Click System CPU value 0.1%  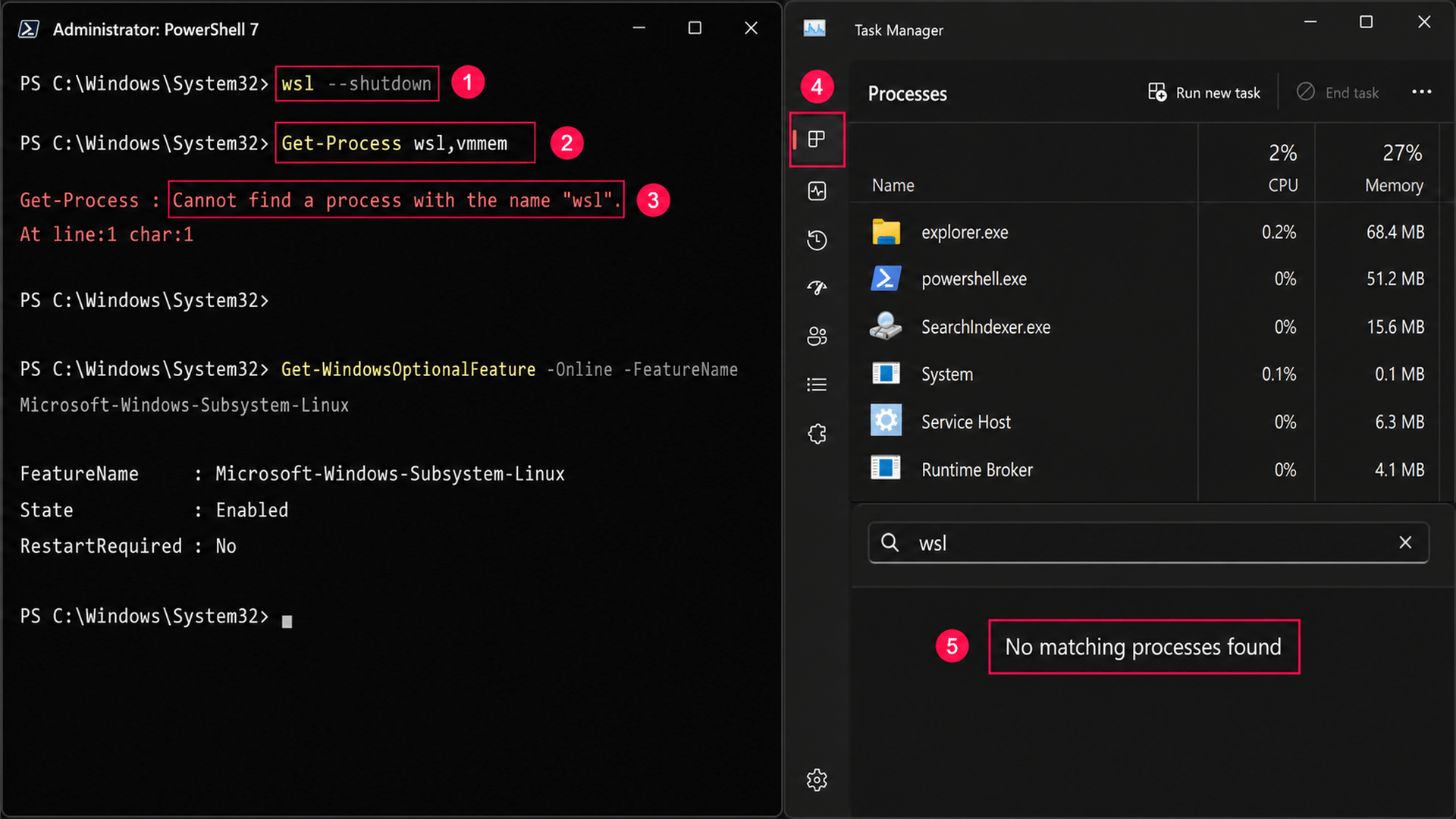coord(1279,375)
